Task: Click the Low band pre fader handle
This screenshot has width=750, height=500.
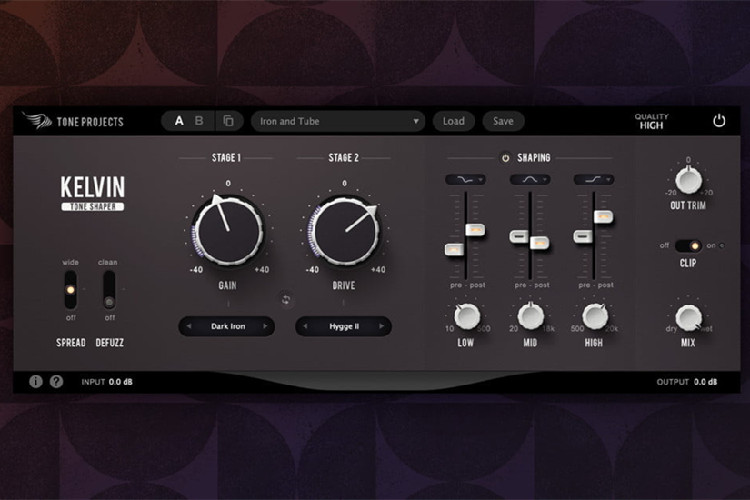Action: click(454, 249)
